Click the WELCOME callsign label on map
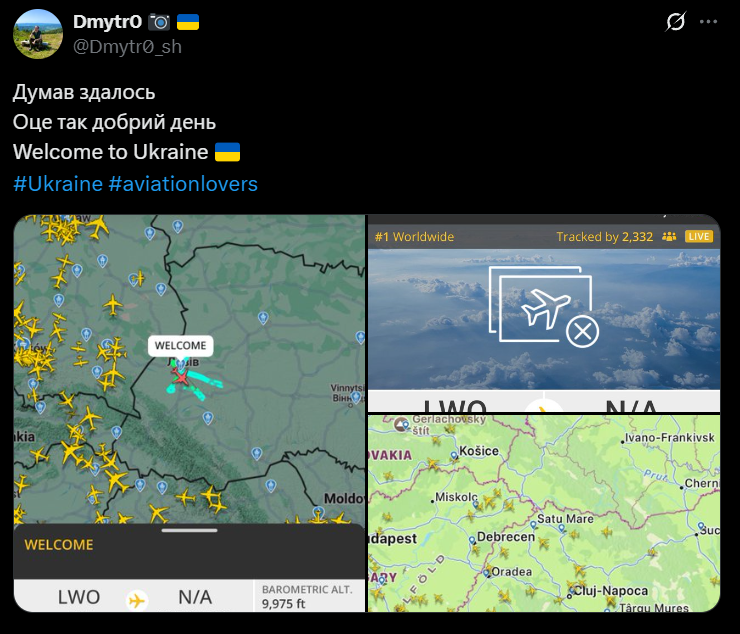Viewport: 740px width, 634px height. coord(180,346)
